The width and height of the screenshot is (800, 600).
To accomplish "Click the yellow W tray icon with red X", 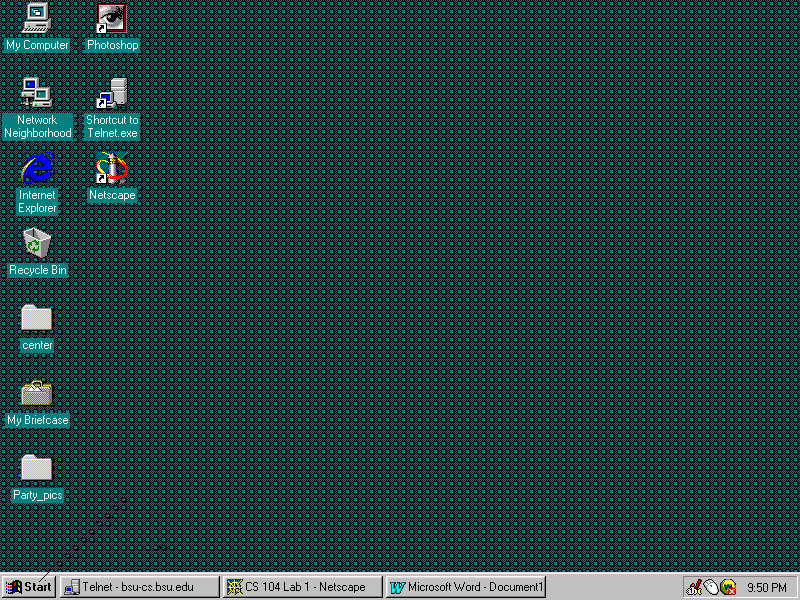I will click(x=728, y=587).
